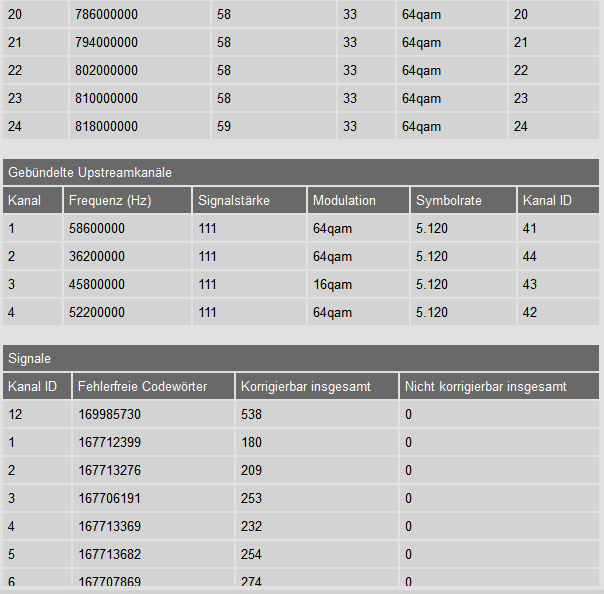This screenshot has height=594, width=604.
Task: Select the Nicht korrigierbar insgesamt header
Action: 486,386
